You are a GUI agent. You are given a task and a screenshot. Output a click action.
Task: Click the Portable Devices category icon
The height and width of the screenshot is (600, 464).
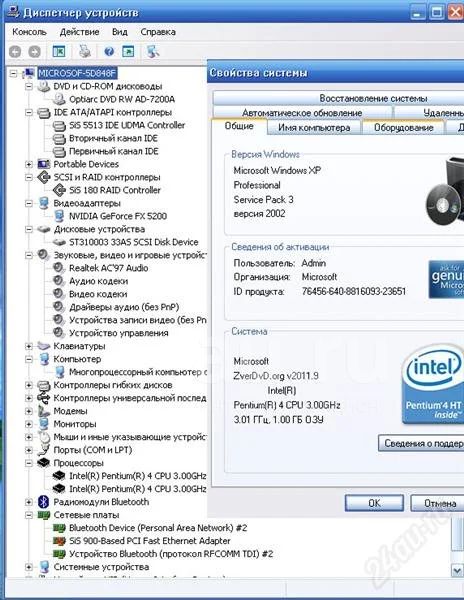pos(44,164)
